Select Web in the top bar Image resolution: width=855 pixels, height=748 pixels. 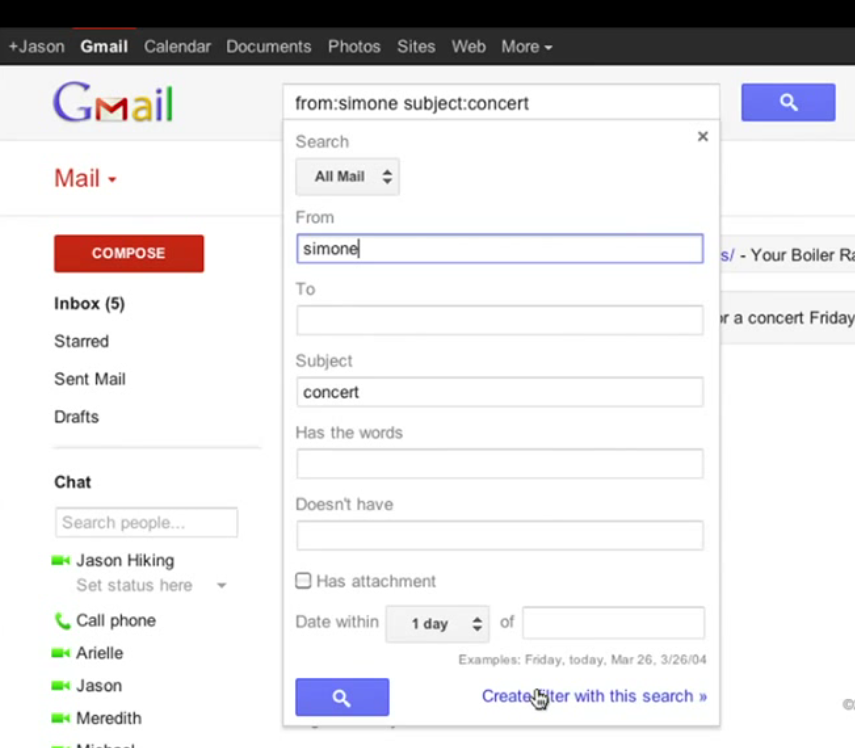tap(468, 47)
